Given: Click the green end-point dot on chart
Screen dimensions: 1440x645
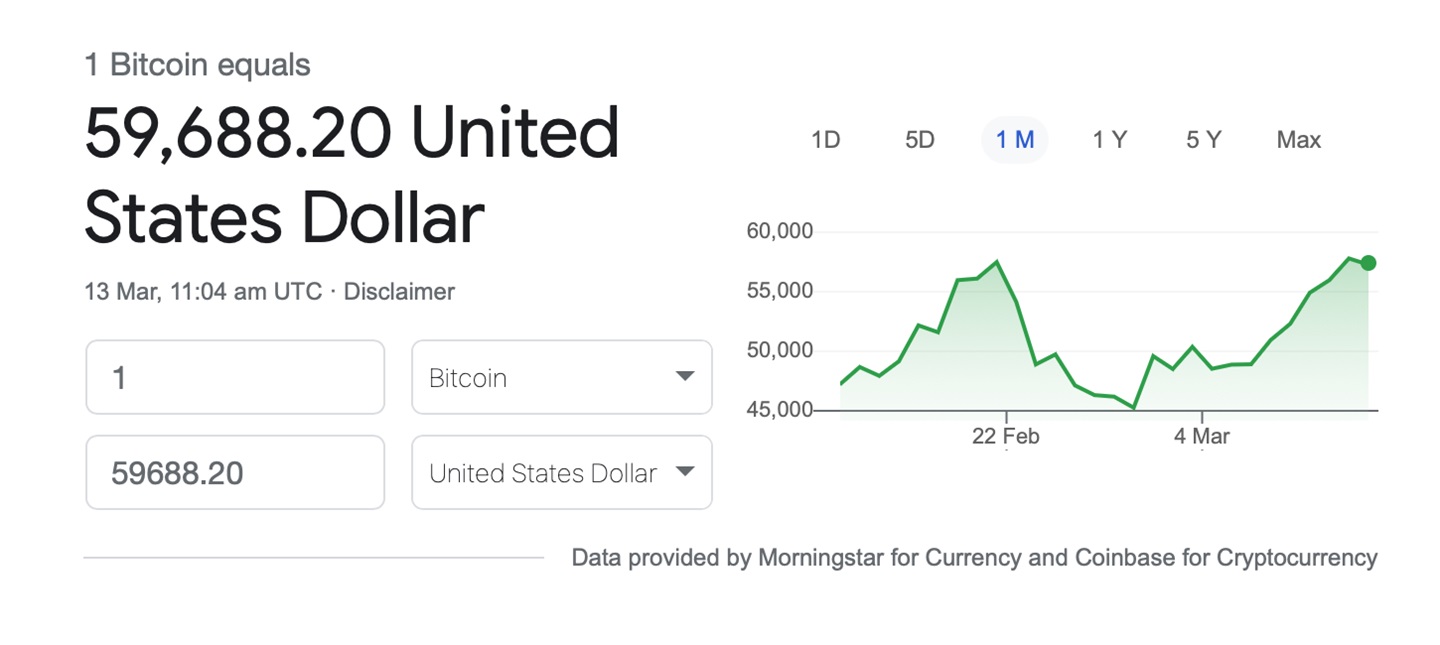Looking at the screenshot, I should [x=1368, y=263].
